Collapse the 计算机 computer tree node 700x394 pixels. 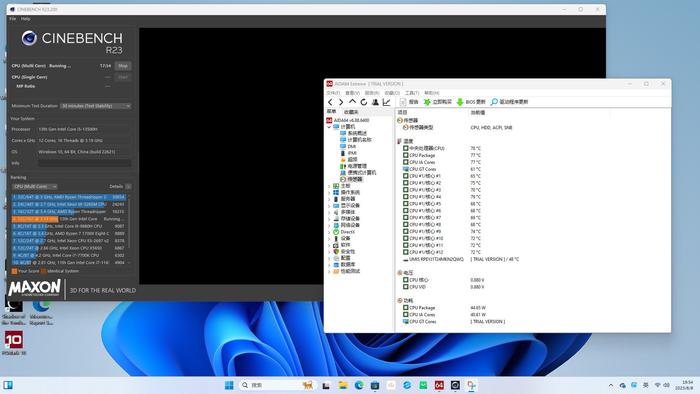click(x=329, y=127)
